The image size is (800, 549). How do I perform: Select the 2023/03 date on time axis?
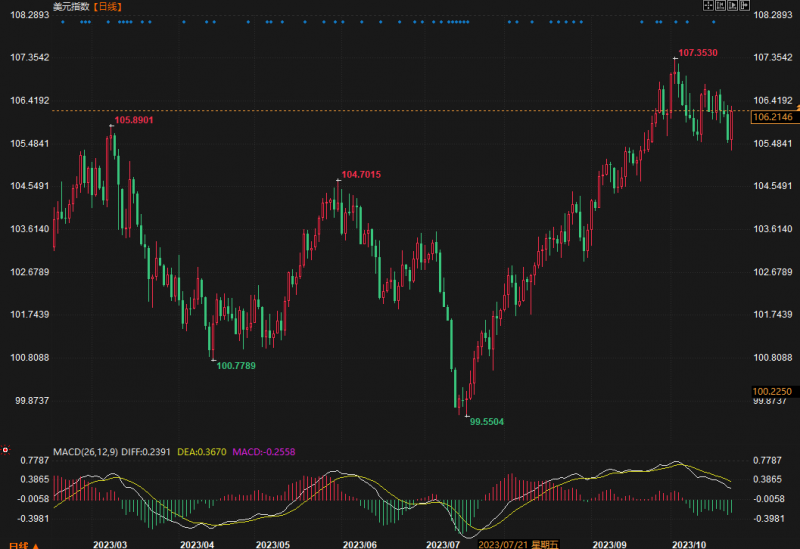(109, 544)
